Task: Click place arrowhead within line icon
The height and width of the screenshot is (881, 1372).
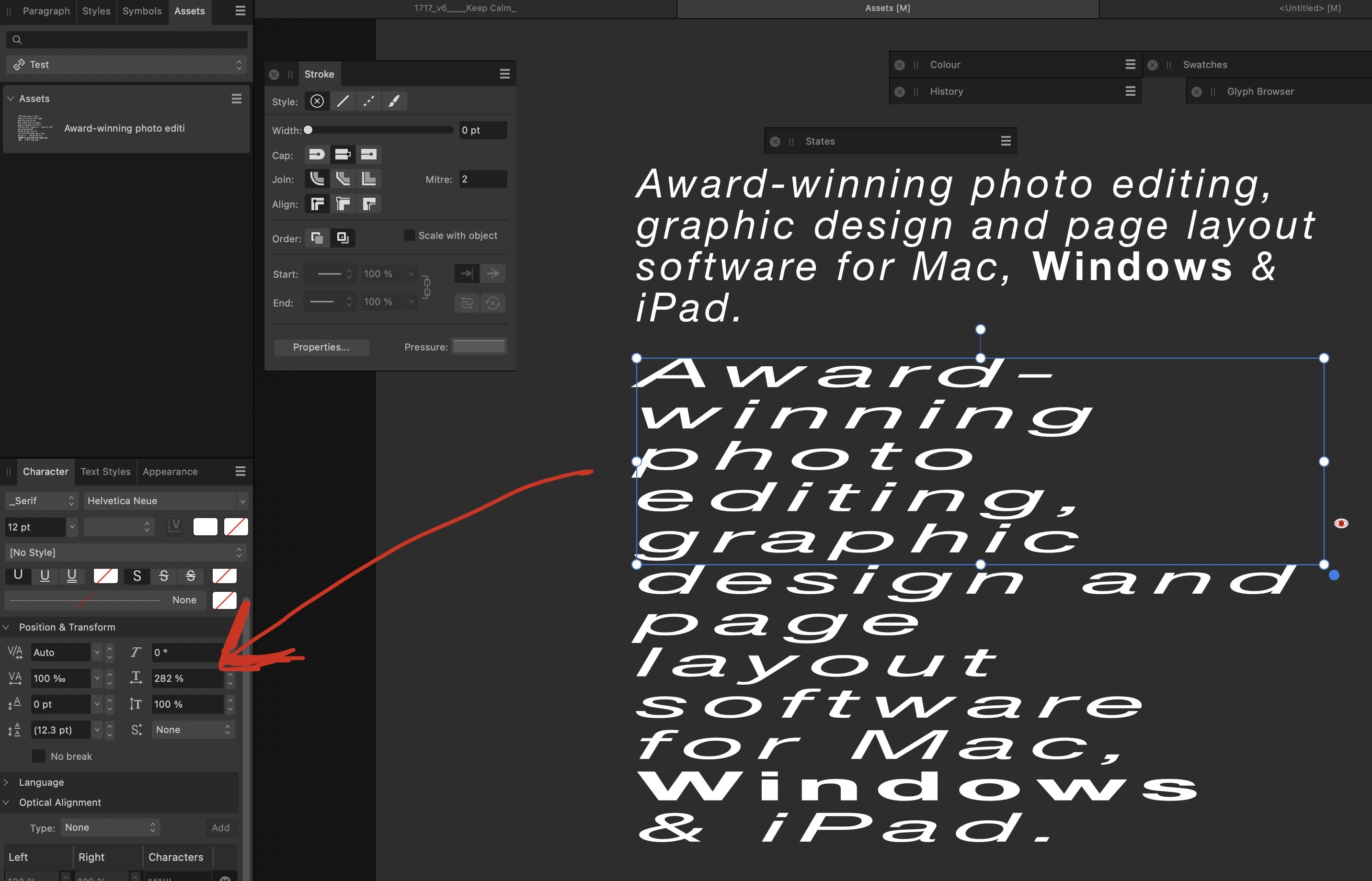Action: [467, 273]
